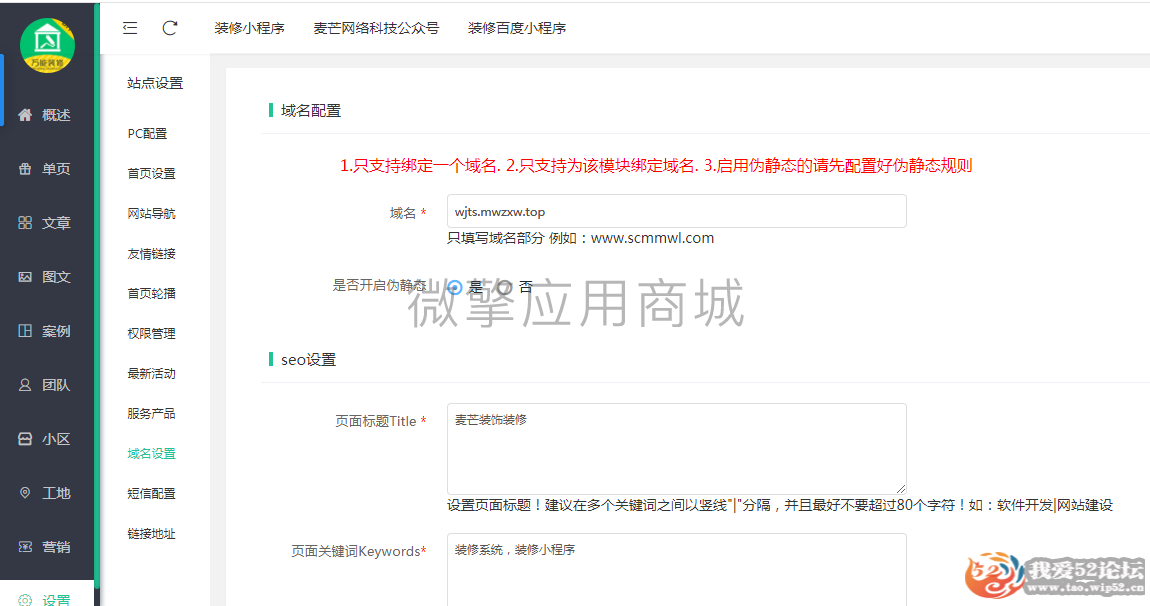
Task: Click the red domain binding notice text
Action: tap(656, 166)
